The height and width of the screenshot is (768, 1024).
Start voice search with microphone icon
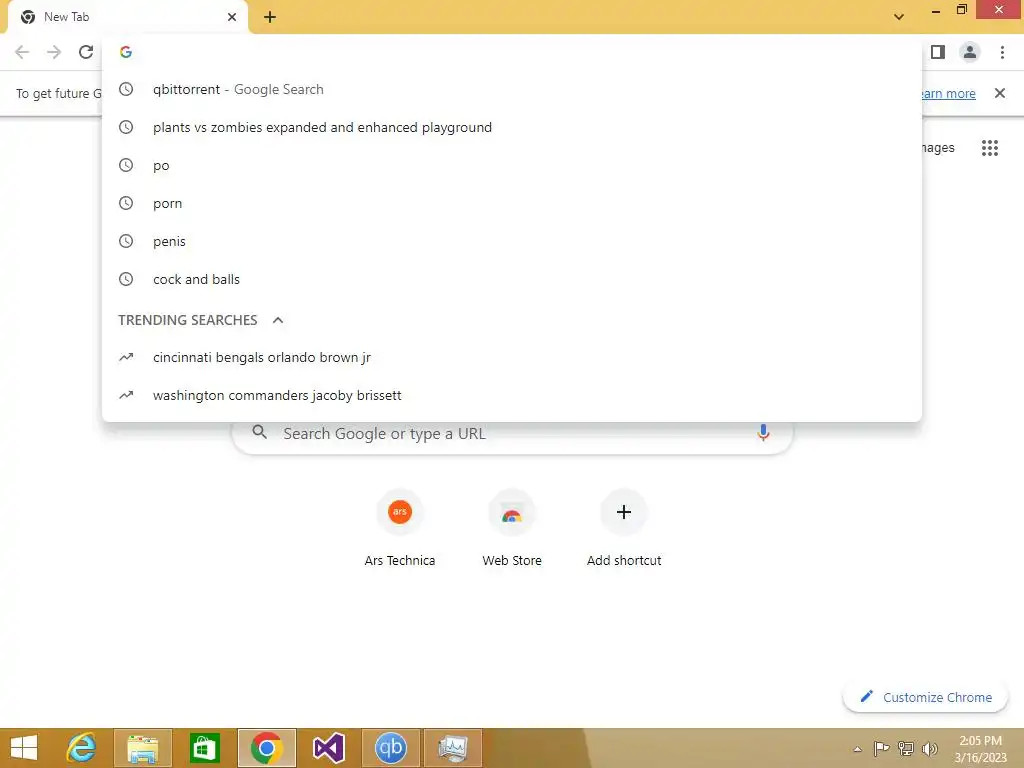coord(763,433)
